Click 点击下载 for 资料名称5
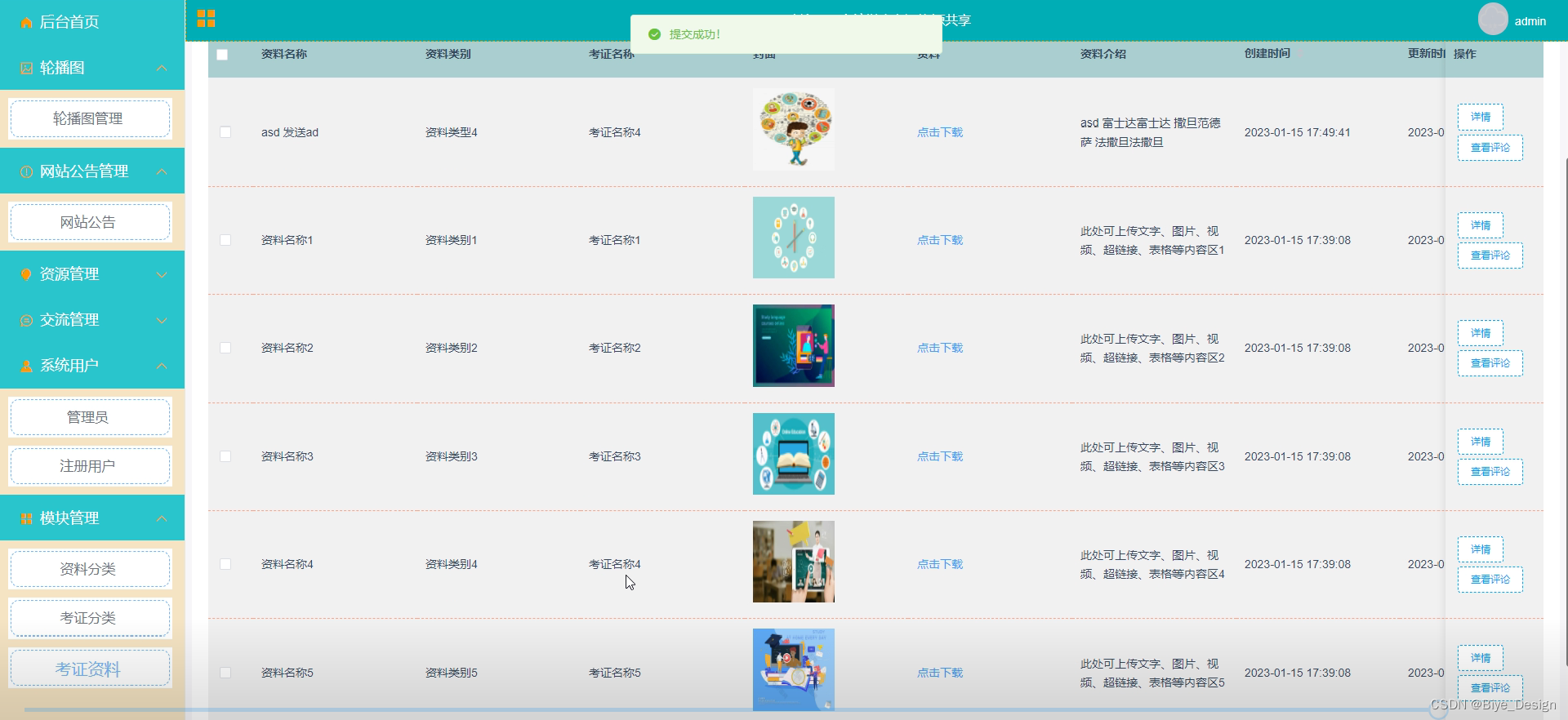Viewport: 1568px width, 720px height. click(940, 673)
